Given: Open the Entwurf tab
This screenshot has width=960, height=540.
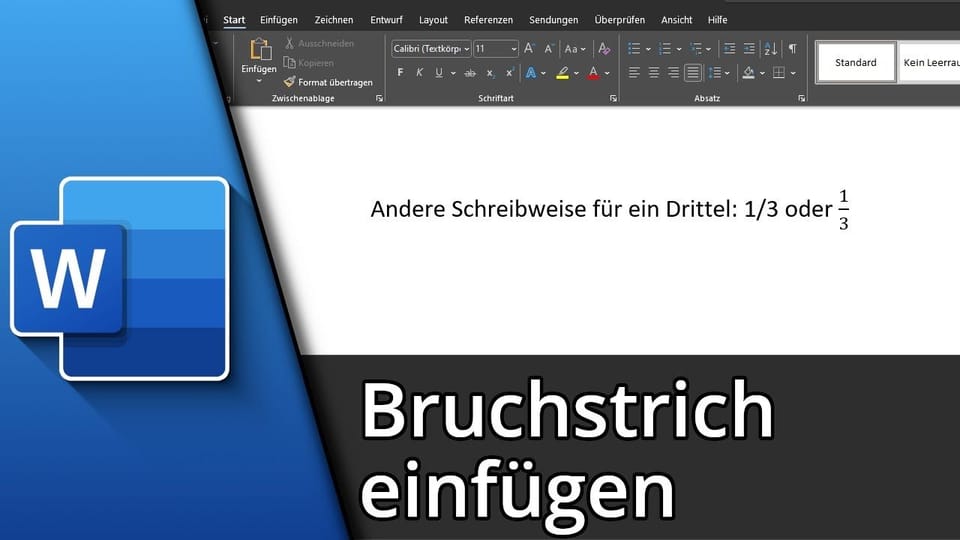Looking at the screenshot, I should (x=386, y=20).
